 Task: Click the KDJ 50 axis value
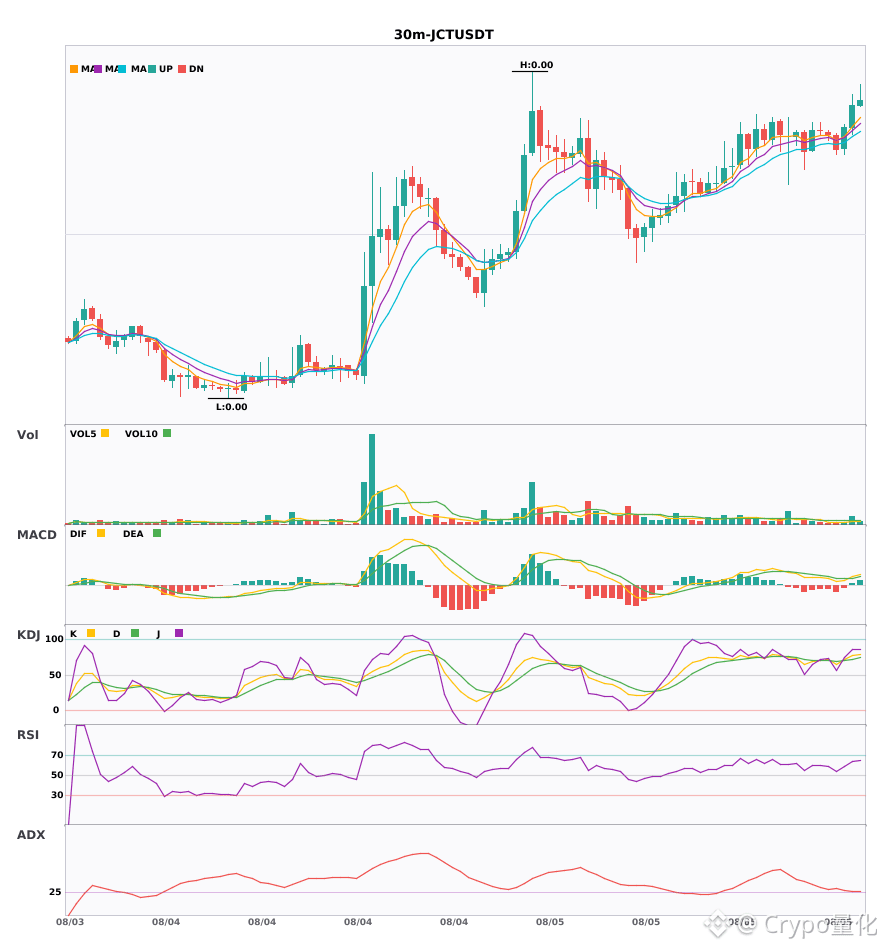click(x=56, y=675)
